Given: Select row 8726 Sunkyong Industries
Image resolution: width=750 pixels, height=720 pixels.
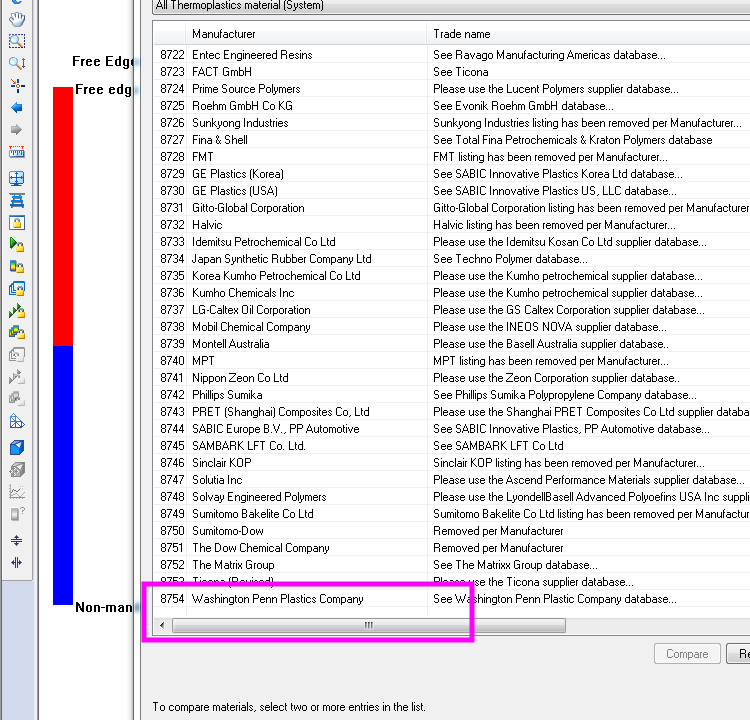Looking at the screenshot, I should pos(452,123).
